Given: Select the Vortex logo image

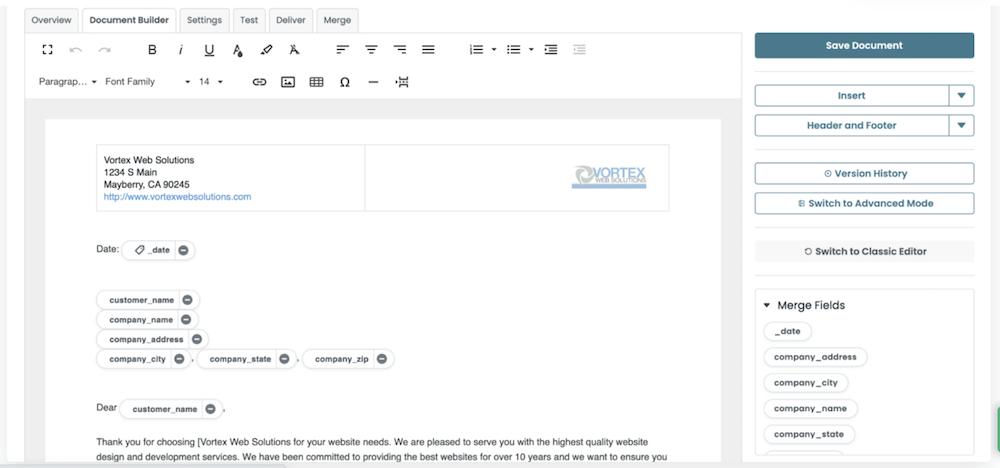Looking at the screenshot, I should pos(609,177).
